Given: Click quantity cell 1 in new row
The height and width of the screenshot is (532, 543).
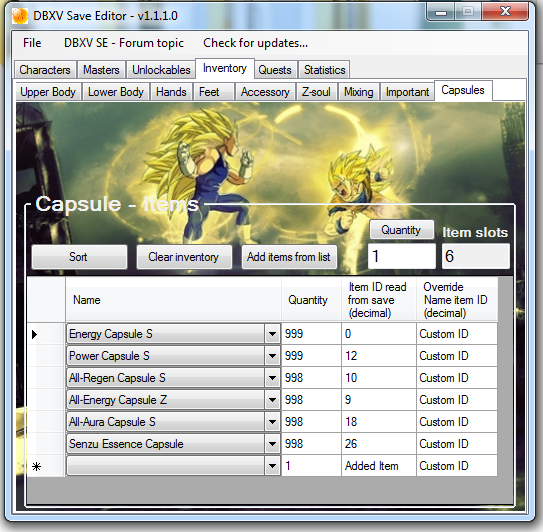Looking at the screenshot, I should (311, 466).
